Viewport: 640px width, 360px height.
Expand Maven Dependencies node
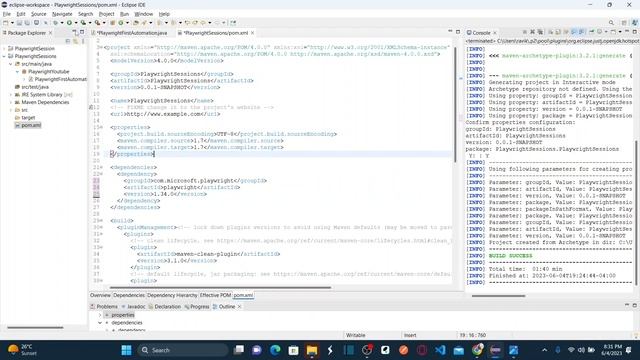click(11, 102)
